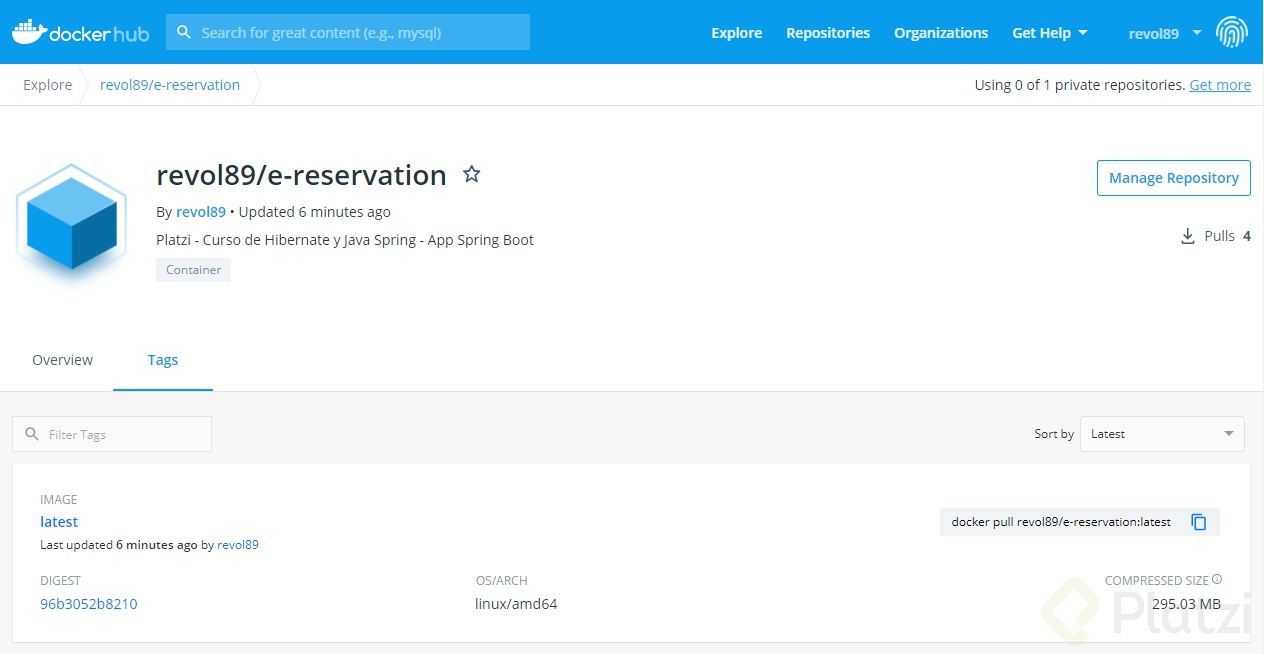Toggle the Container label filter
Screen dimensions: 1264x654
[x=193, y=270]
